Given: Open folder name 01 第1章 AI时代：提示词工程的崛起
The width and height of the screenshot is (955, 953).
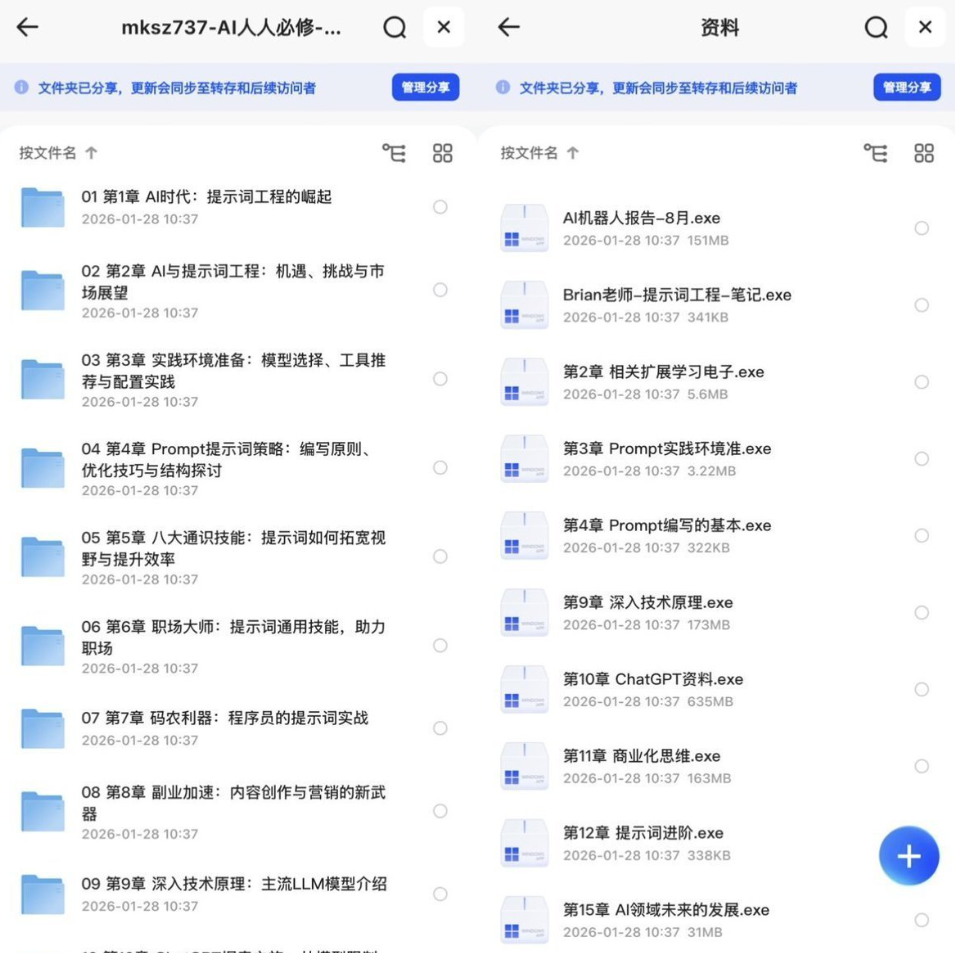Looking at the screenshot, I should [x=206, y=197].
